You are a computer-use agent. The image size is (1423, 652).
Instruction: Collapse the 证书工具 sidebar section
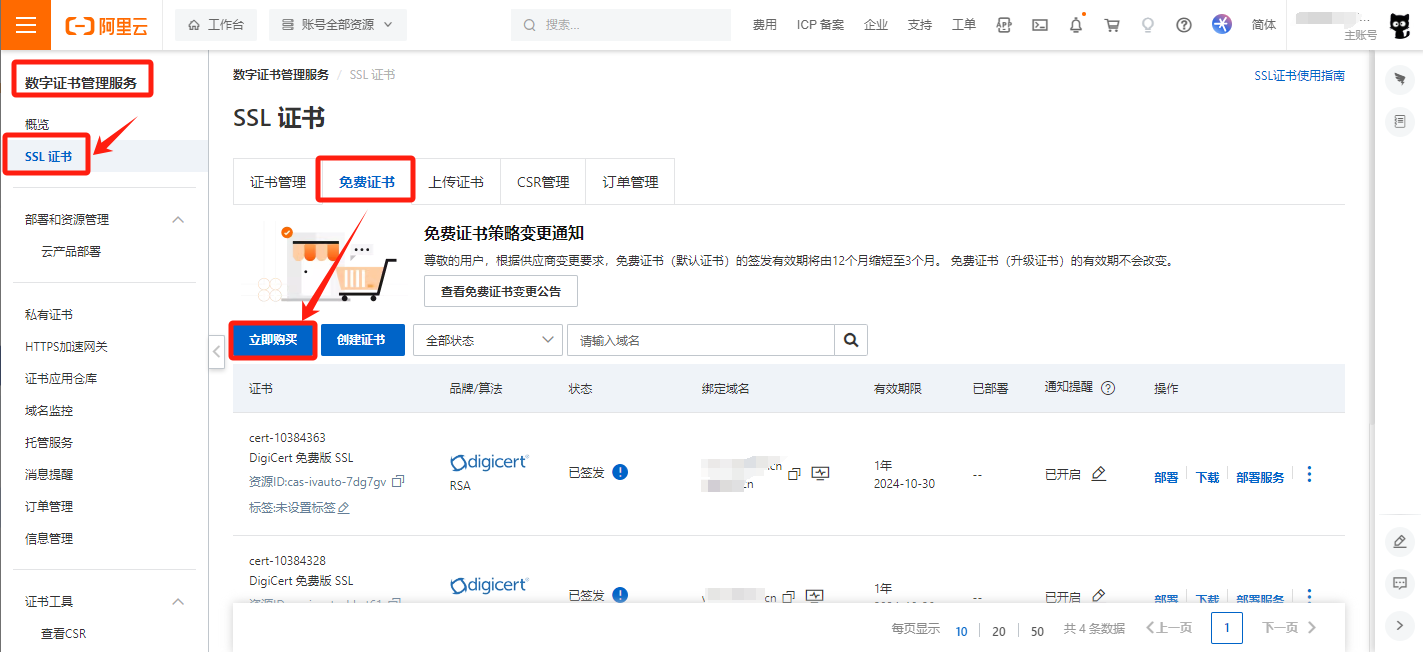click(x=178, y=602)
